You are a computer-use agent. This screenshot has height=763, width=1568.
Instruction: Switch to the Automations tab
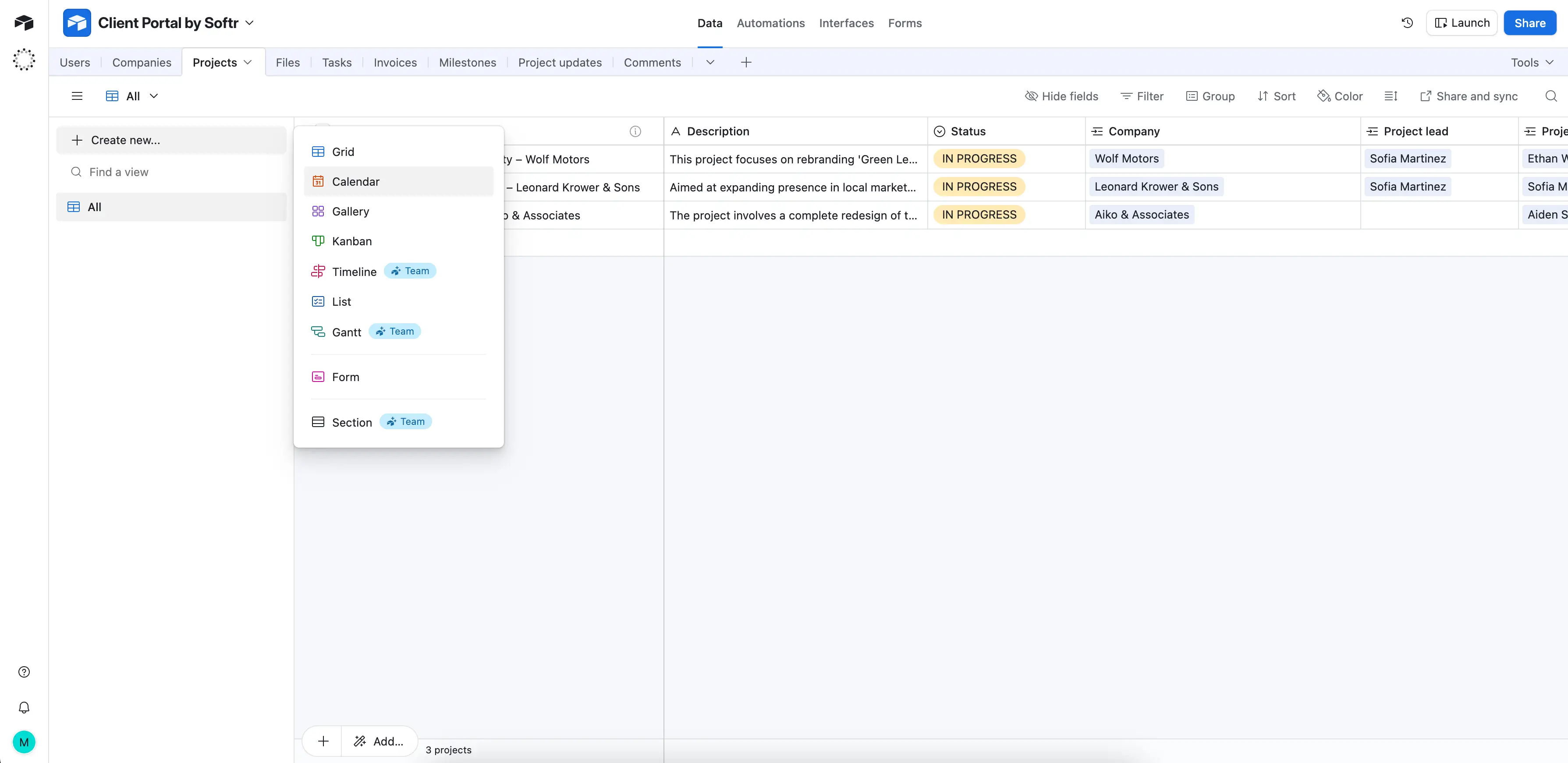point(770,22)
